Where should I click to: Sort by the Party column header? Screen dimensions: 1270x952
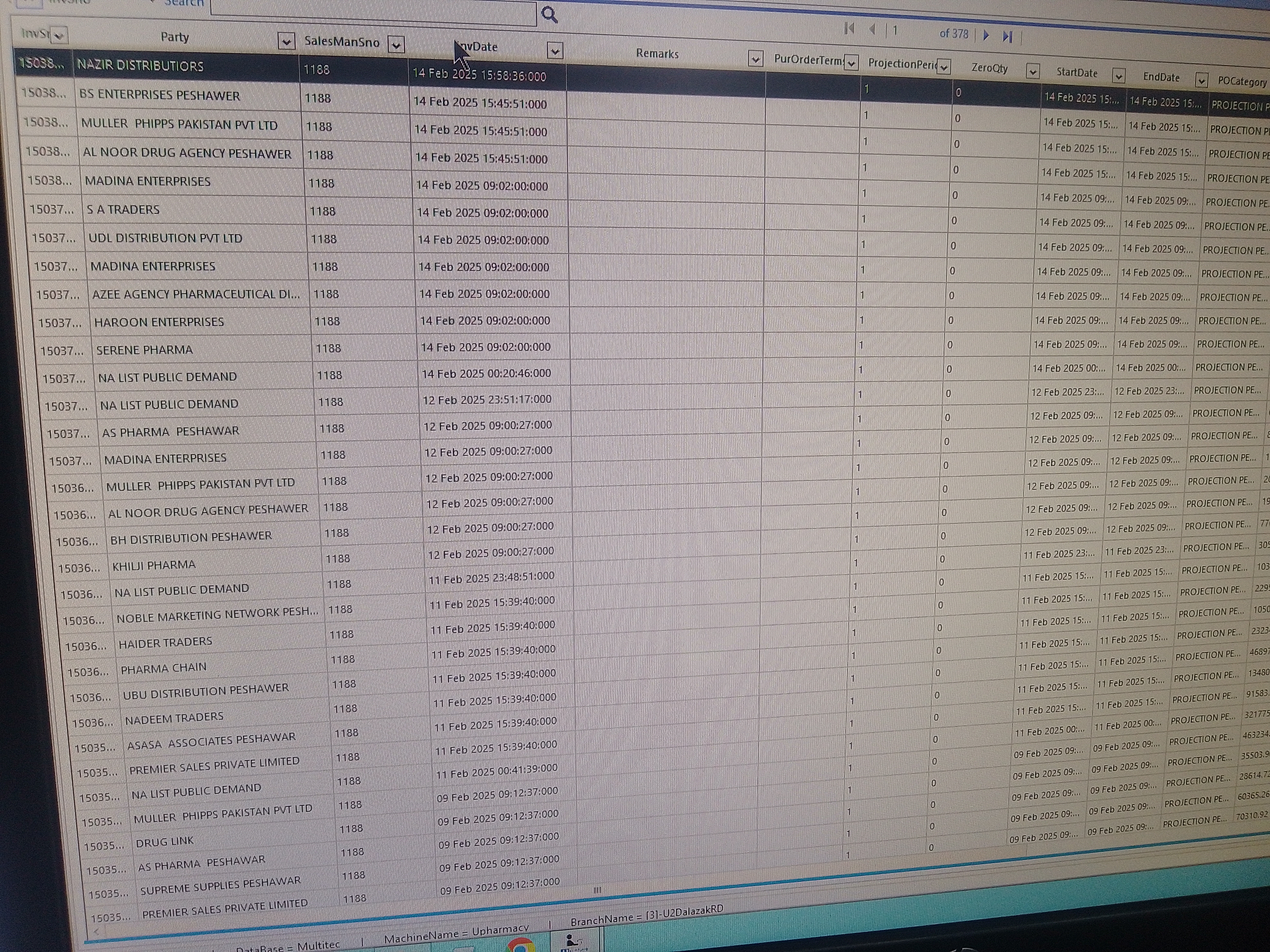(x=175, y=37)
